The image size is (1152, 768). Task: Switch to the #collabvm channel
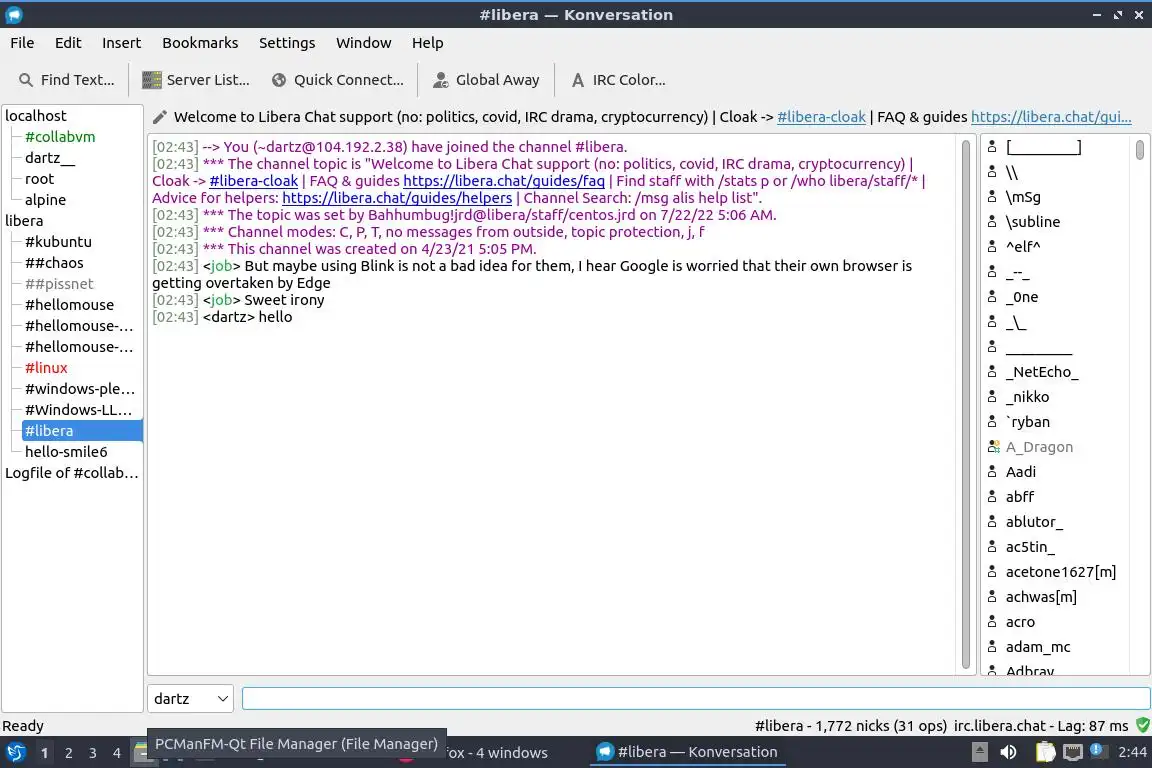60,137
